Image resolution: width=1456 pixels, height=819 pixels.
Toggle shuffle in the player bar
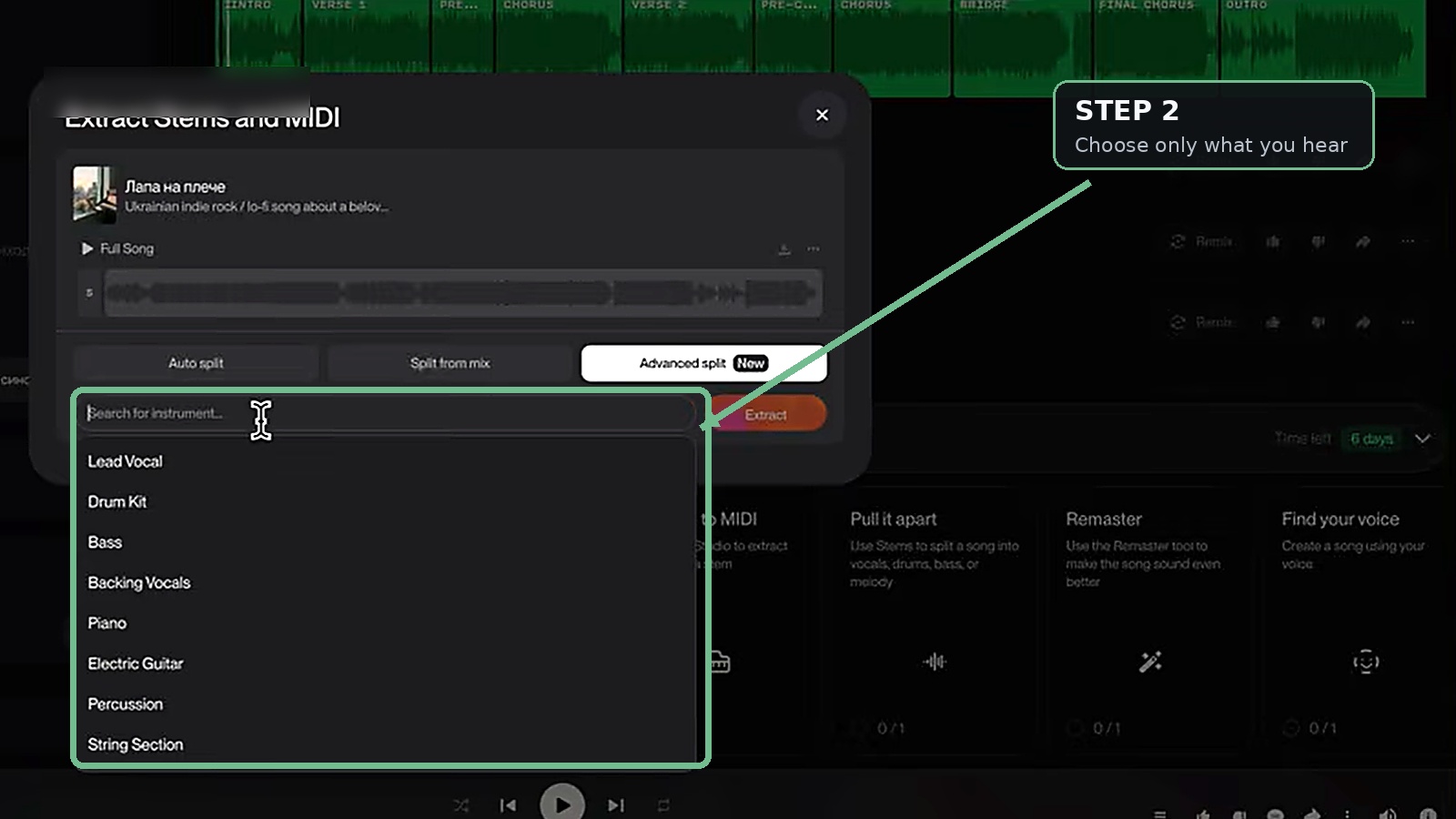(461, 805)
